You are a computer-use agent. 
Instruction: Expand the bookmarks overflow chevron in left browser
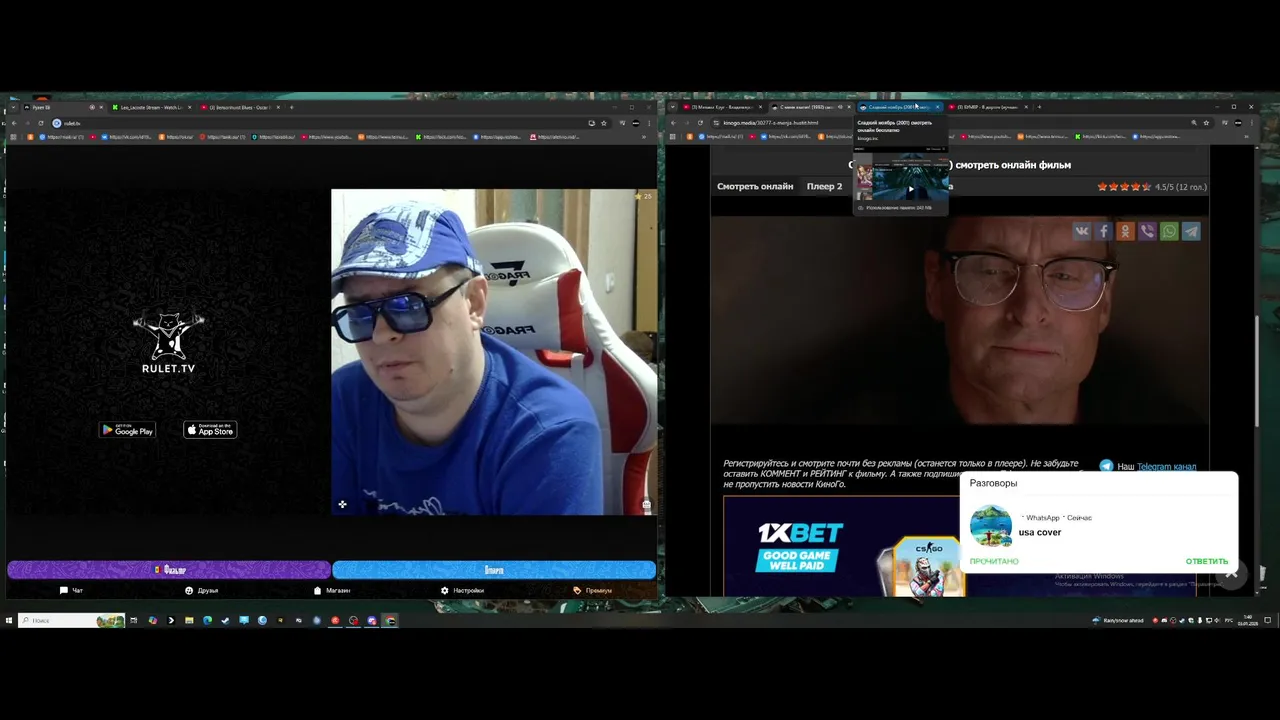coord(644,137)
